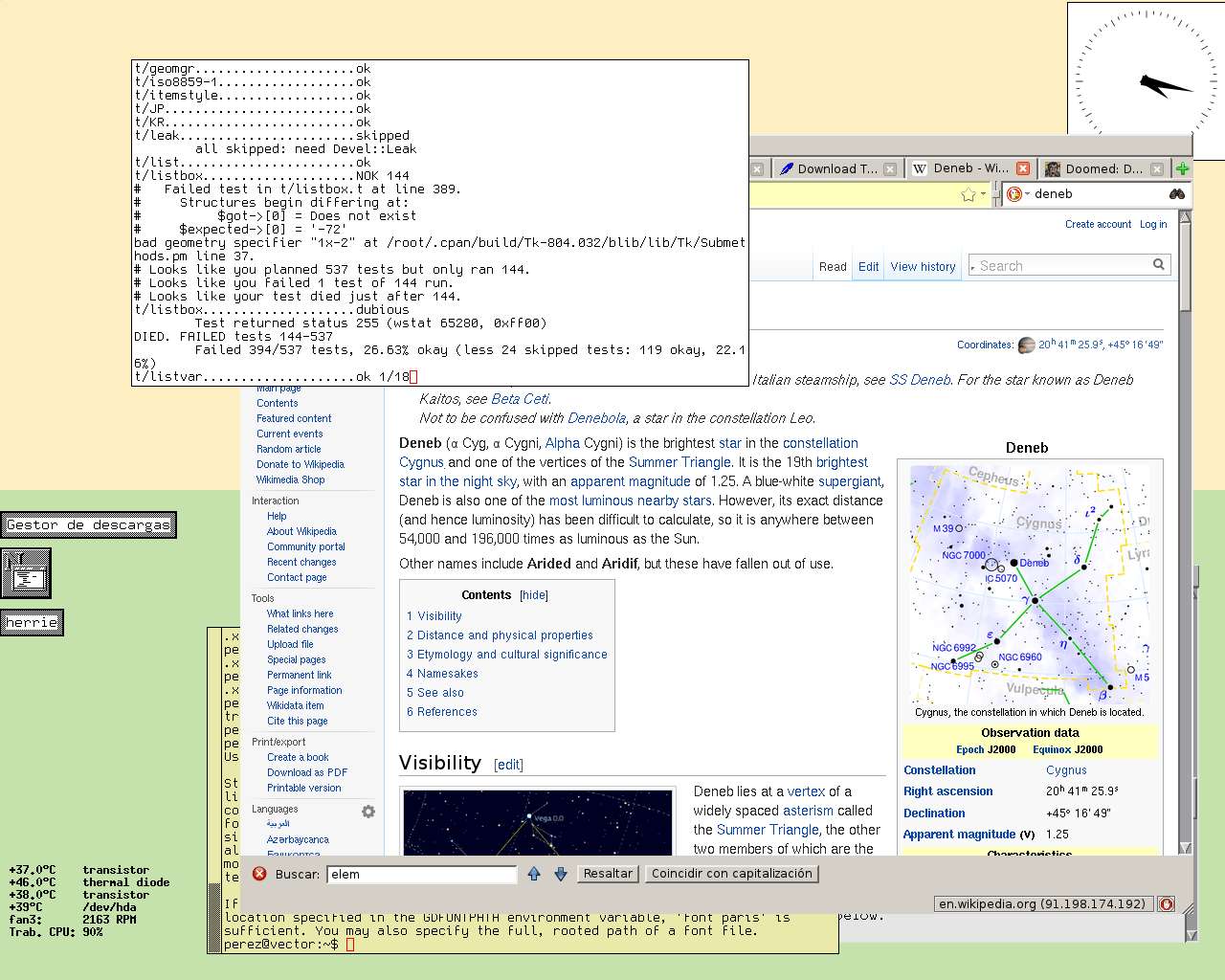This screenshot has height=980, width=1225.
Task: Toggle the Resaltar highlight button
Action: point(608,874)
